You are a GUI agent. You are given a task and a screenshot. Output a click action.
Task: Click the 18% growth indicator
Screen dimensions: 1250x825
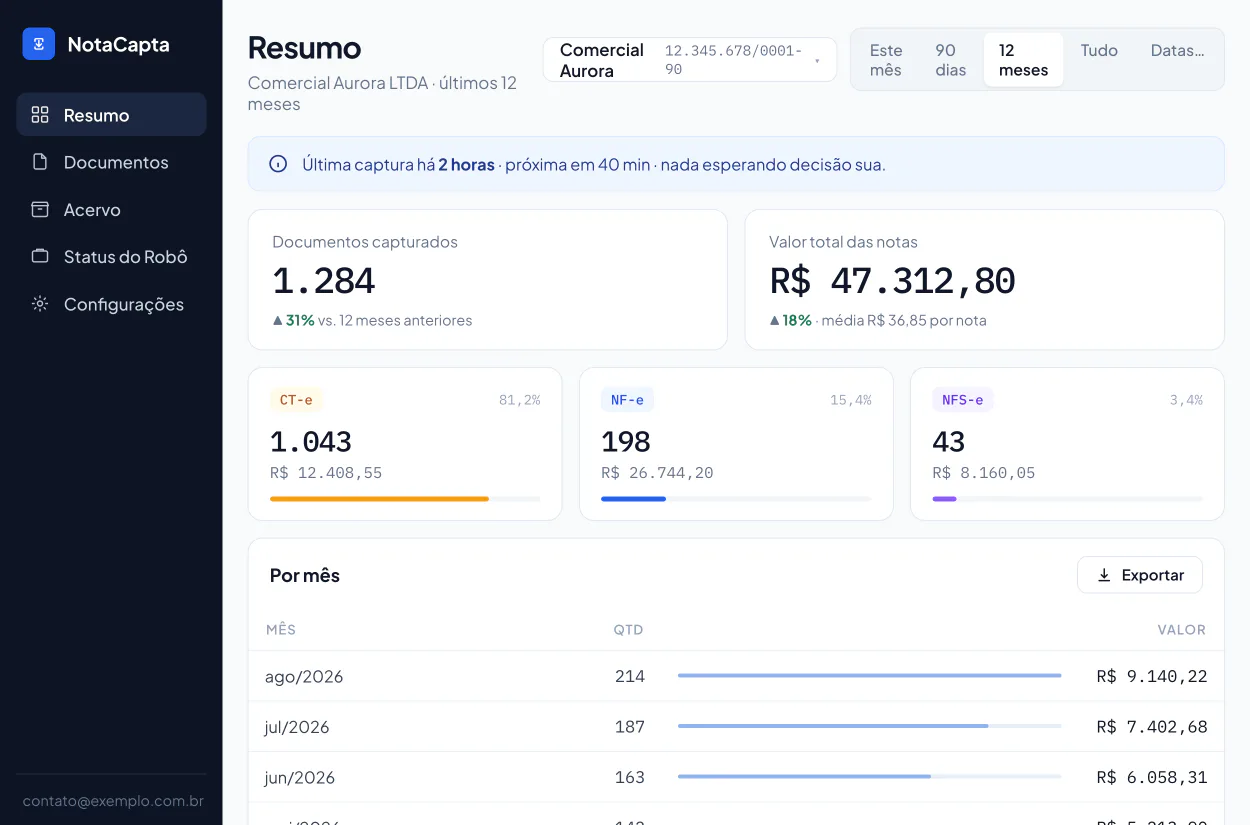(790, 321)
